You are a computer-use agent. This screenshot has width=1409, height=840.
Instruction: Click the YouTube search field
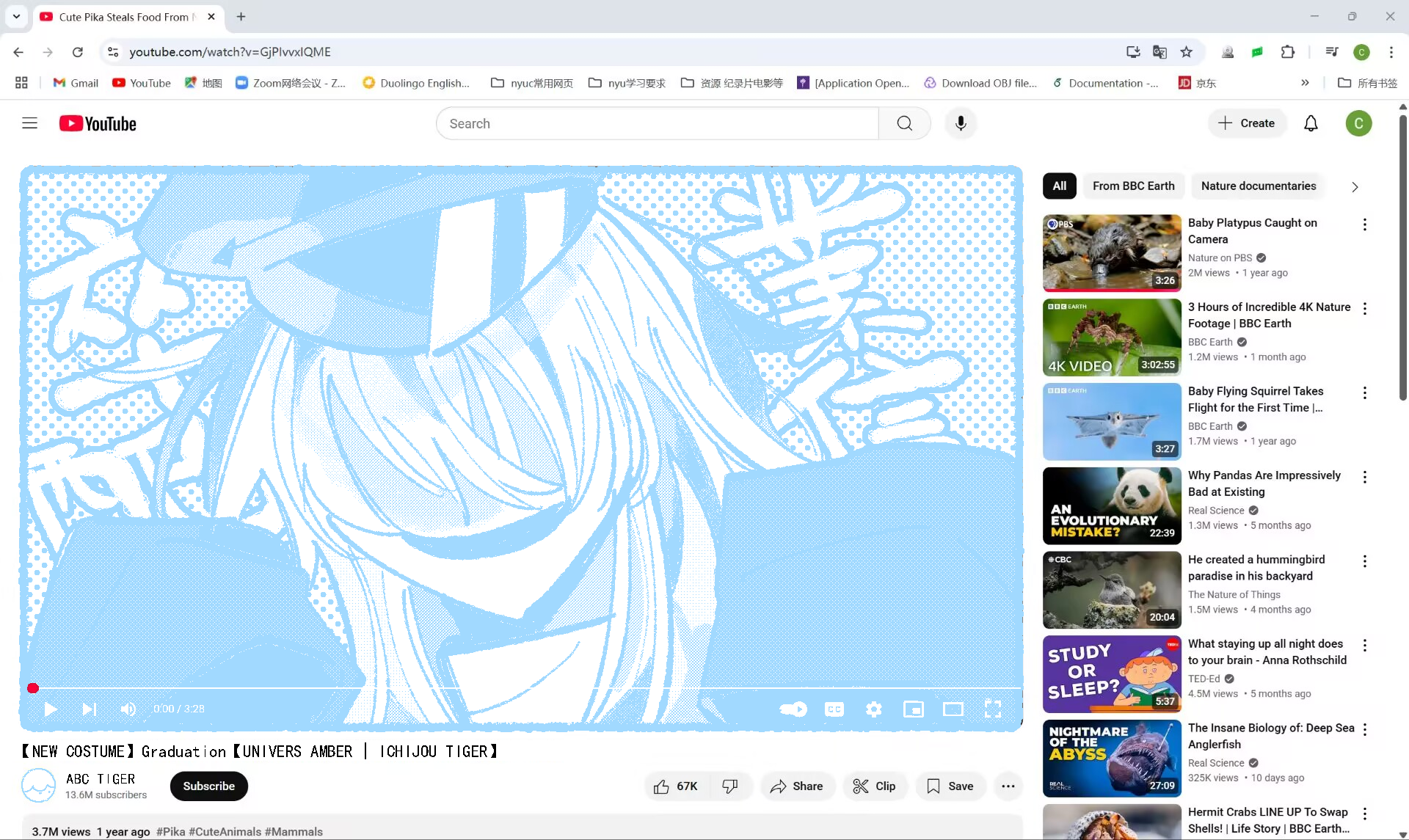657,123
